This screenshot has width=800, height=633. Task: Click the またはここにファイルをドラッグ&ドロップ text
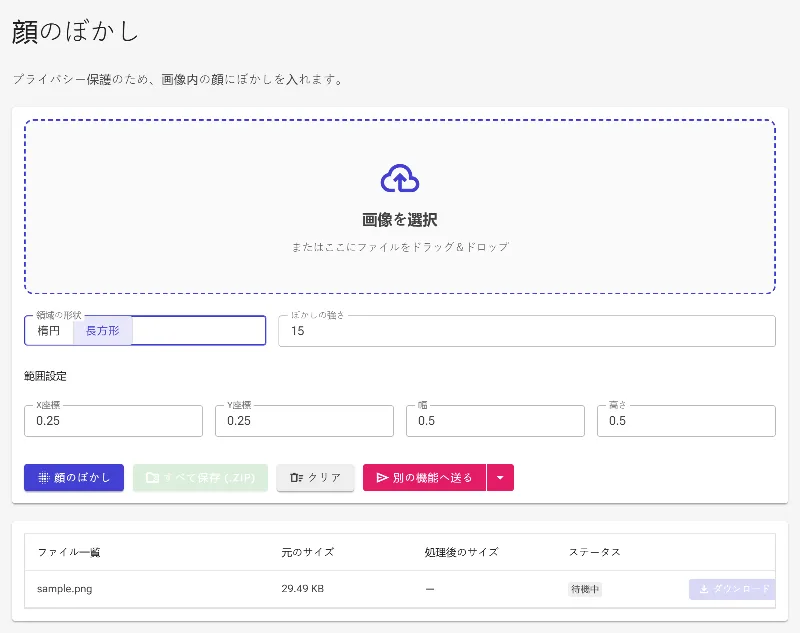click(x=400, y=247)
